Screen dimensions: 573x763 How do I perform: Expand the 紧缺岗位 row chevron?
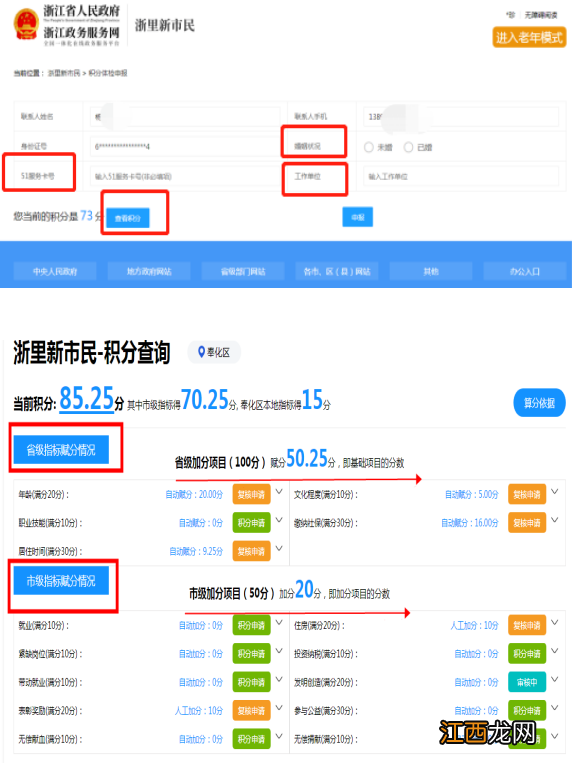pos(279,651)
